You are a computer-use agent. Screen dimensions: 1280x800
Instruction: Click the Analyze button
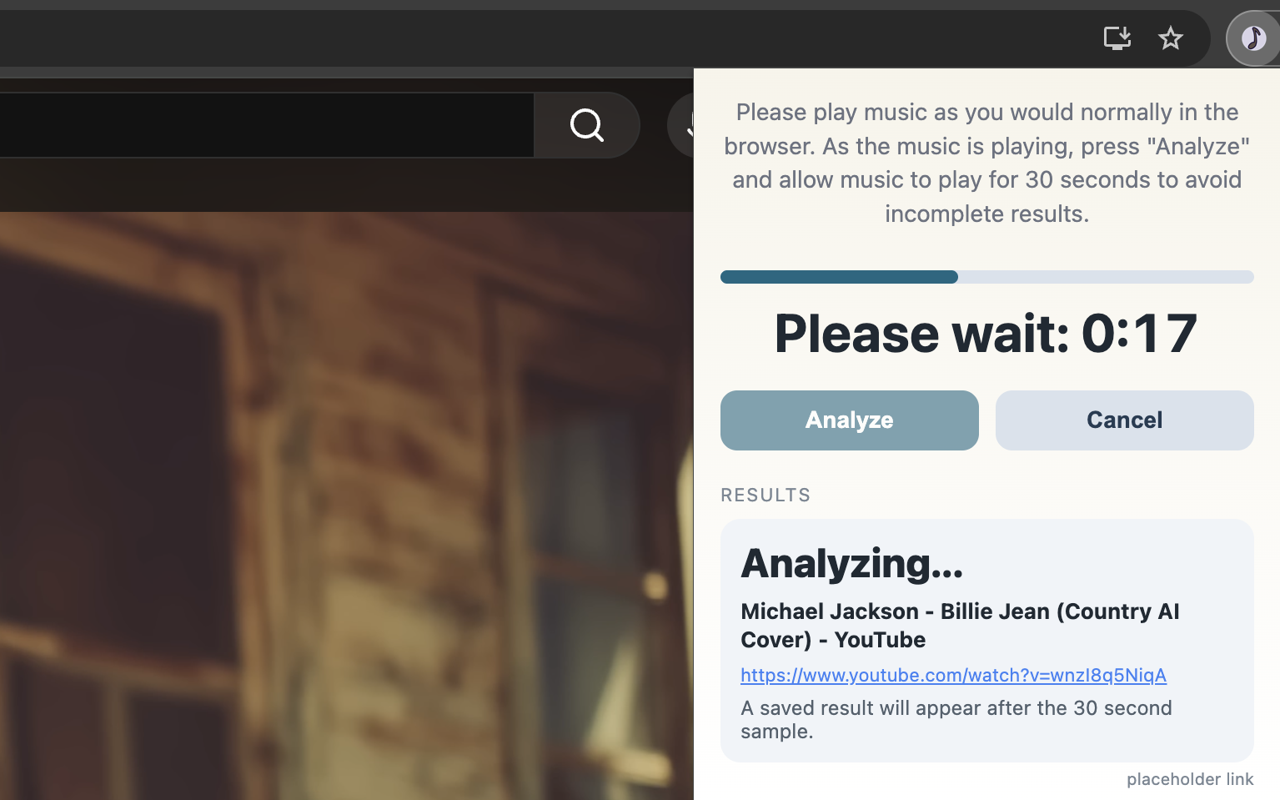coord(849,420)
